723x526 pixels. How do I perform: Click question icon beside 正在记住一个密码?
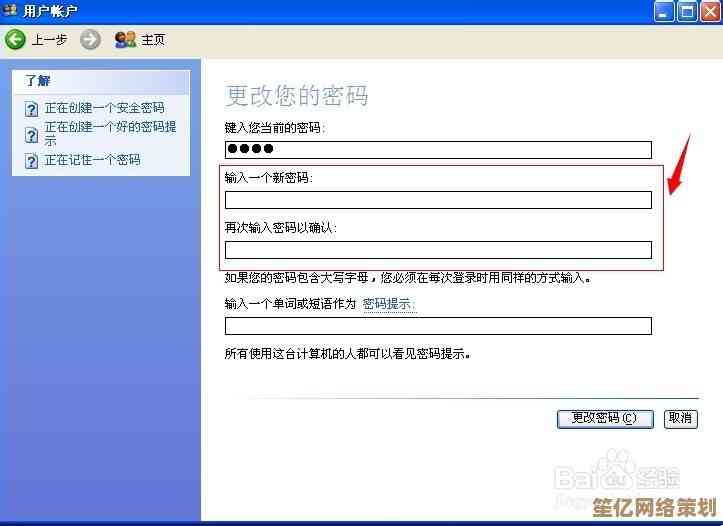[x=32, y=160]
